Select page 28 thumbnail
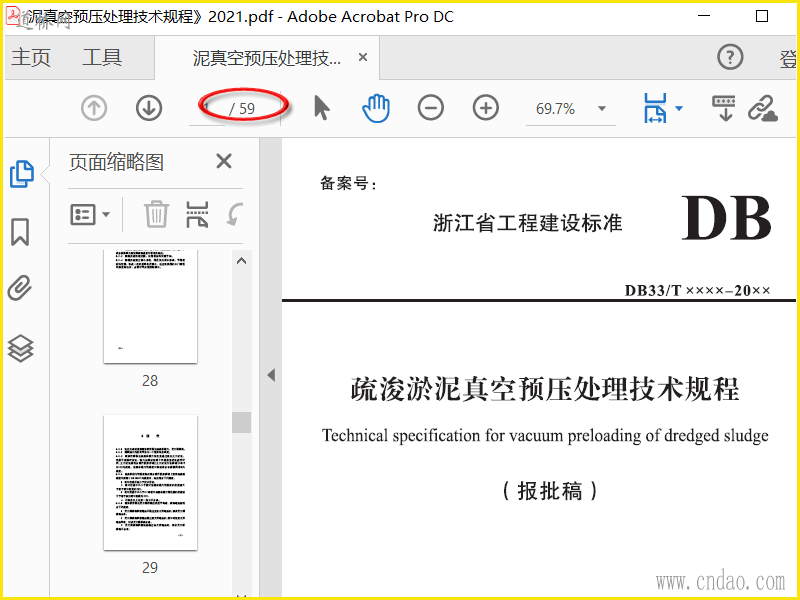 (x=151, y=306)
